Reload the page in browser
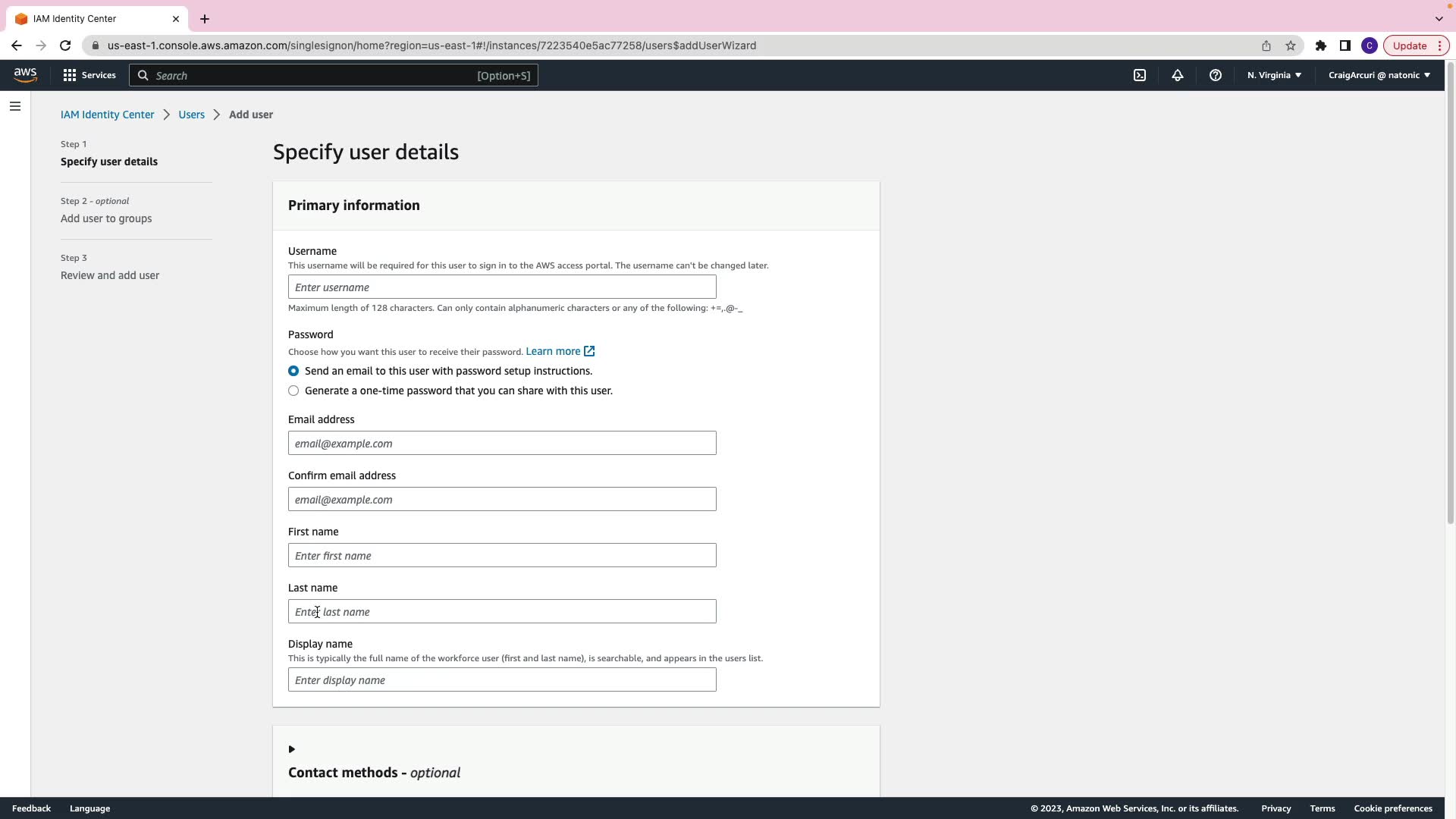The image size is (1456, 819). click(65, 45)
